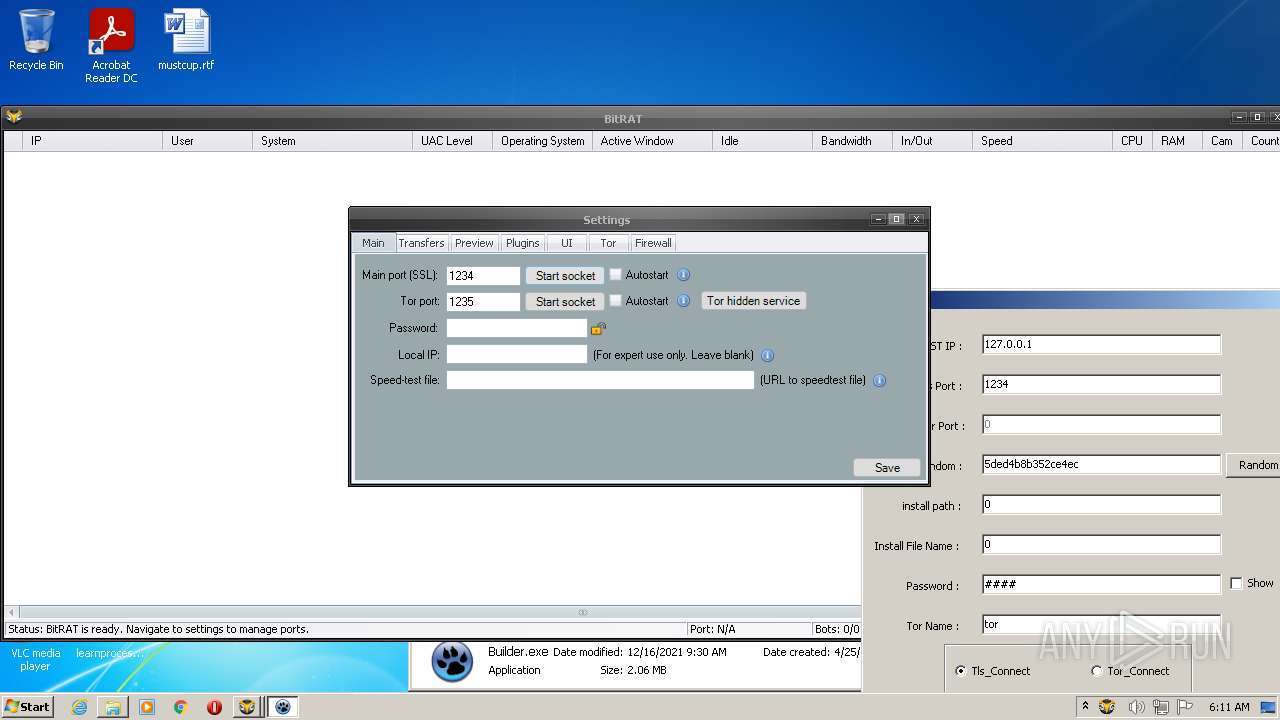This screenshot has height=720, width=1280.
Task: Open the Firewall tab
Action: (x=653, y=243)
